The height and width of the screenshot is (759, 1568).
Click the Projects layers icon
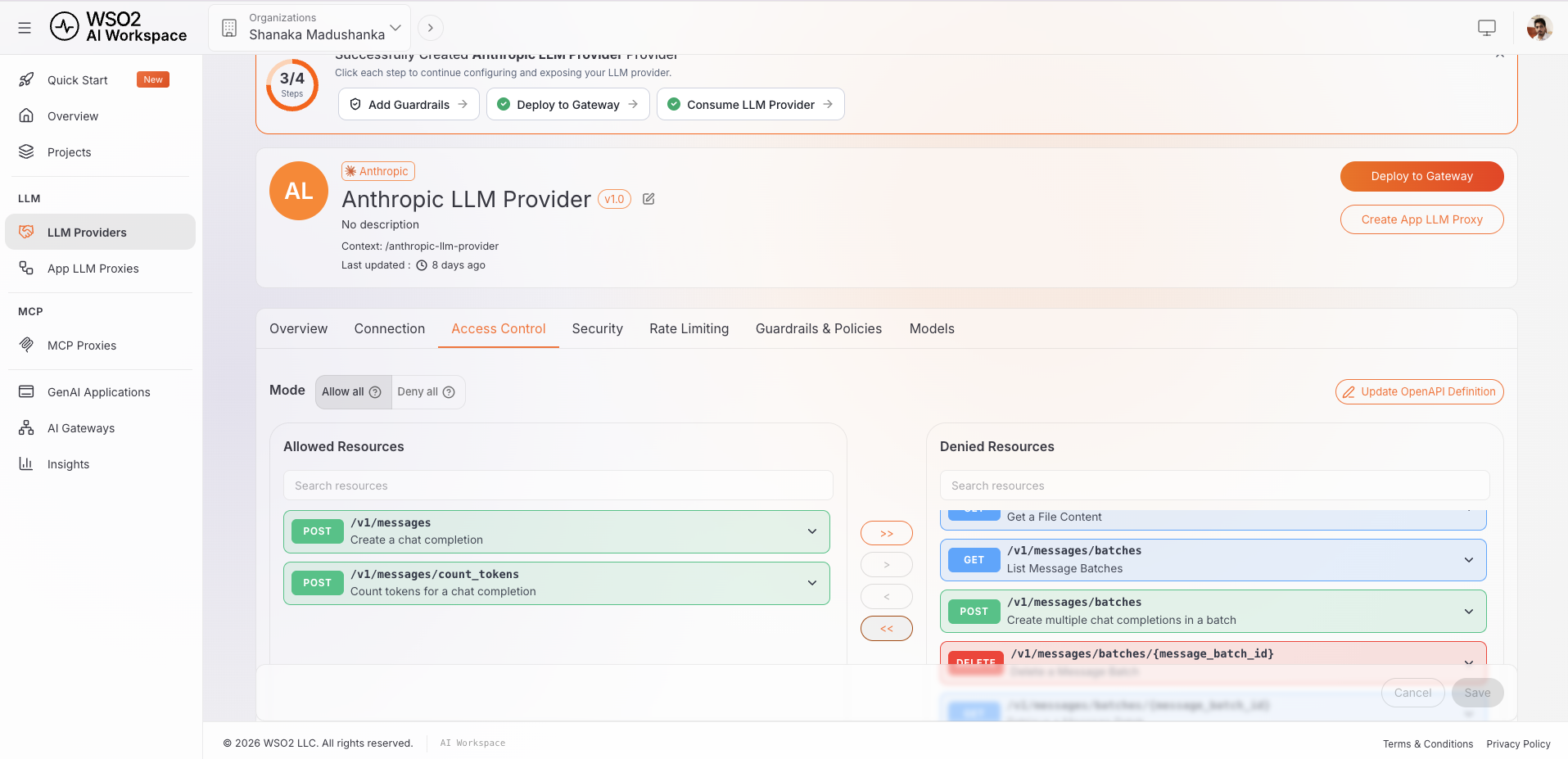[x=26, y=151]
